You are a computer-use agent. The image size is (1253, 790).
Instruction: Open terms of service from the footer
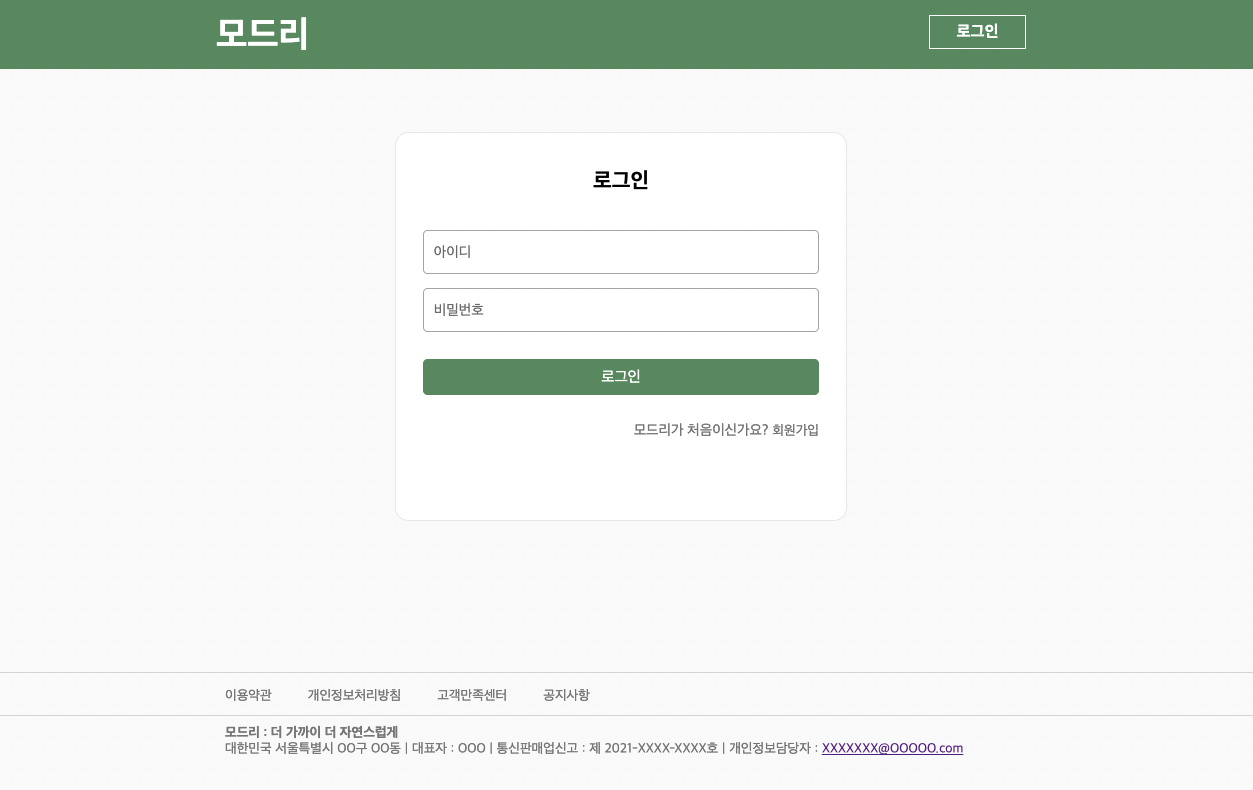click(x=248, y=694)
